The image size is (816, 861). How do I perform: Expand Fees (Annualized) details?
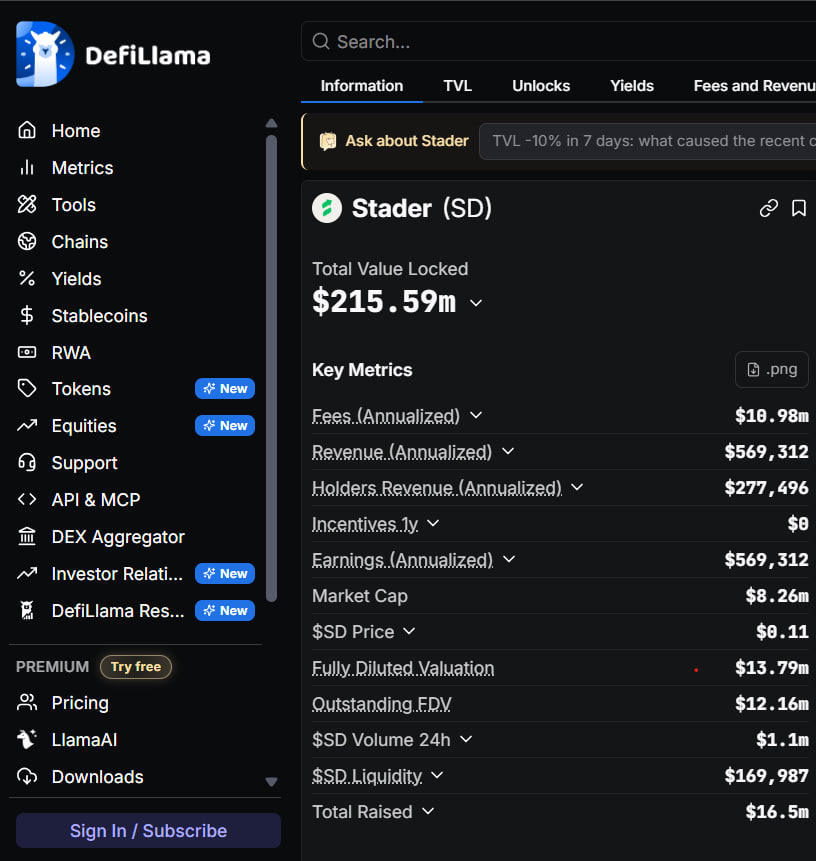[x=476, y=415]
